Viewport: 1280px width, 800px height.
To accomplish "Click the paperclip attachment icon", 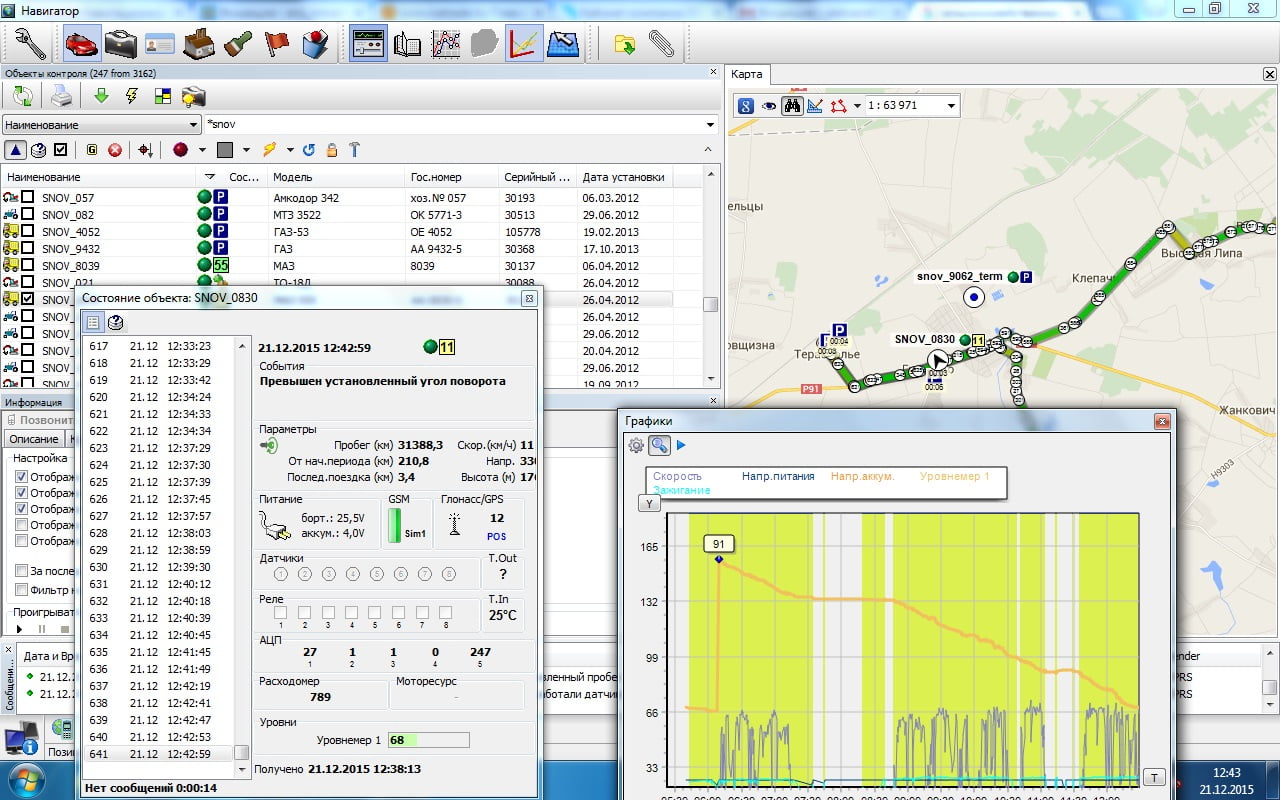I will (x=661, y=44).
